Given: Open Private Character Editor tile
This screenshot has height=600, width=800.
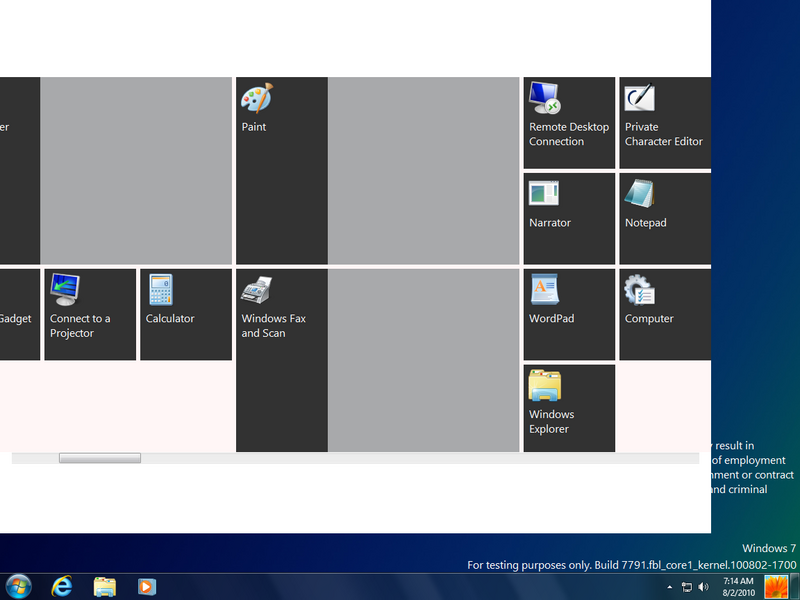Looking at the screenshot, I should pyautogui.click(x=664, y=122).
